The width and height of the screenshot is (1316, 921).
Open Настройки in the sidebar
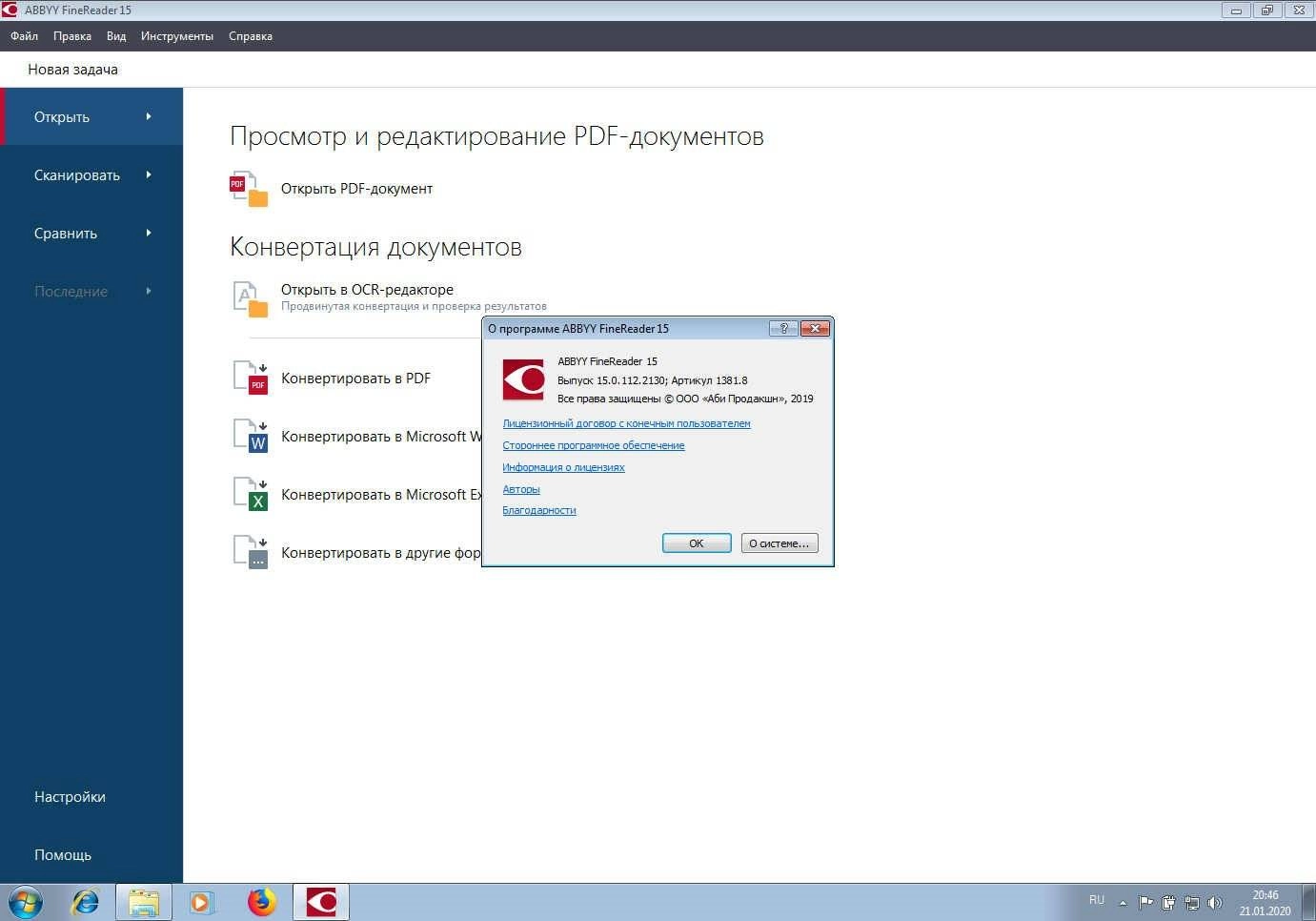pos(70,796)
